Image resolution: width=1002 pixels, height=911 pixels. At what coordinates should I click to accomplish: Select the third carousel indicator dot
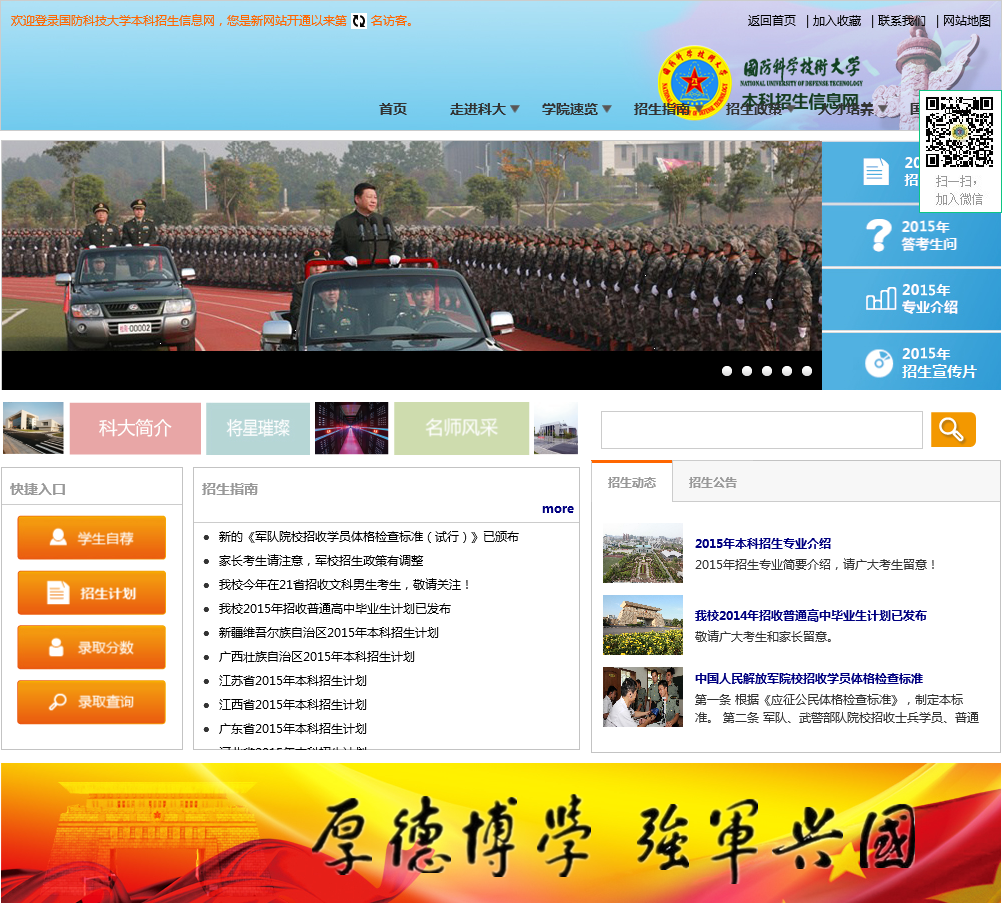(x=767, y=371)
